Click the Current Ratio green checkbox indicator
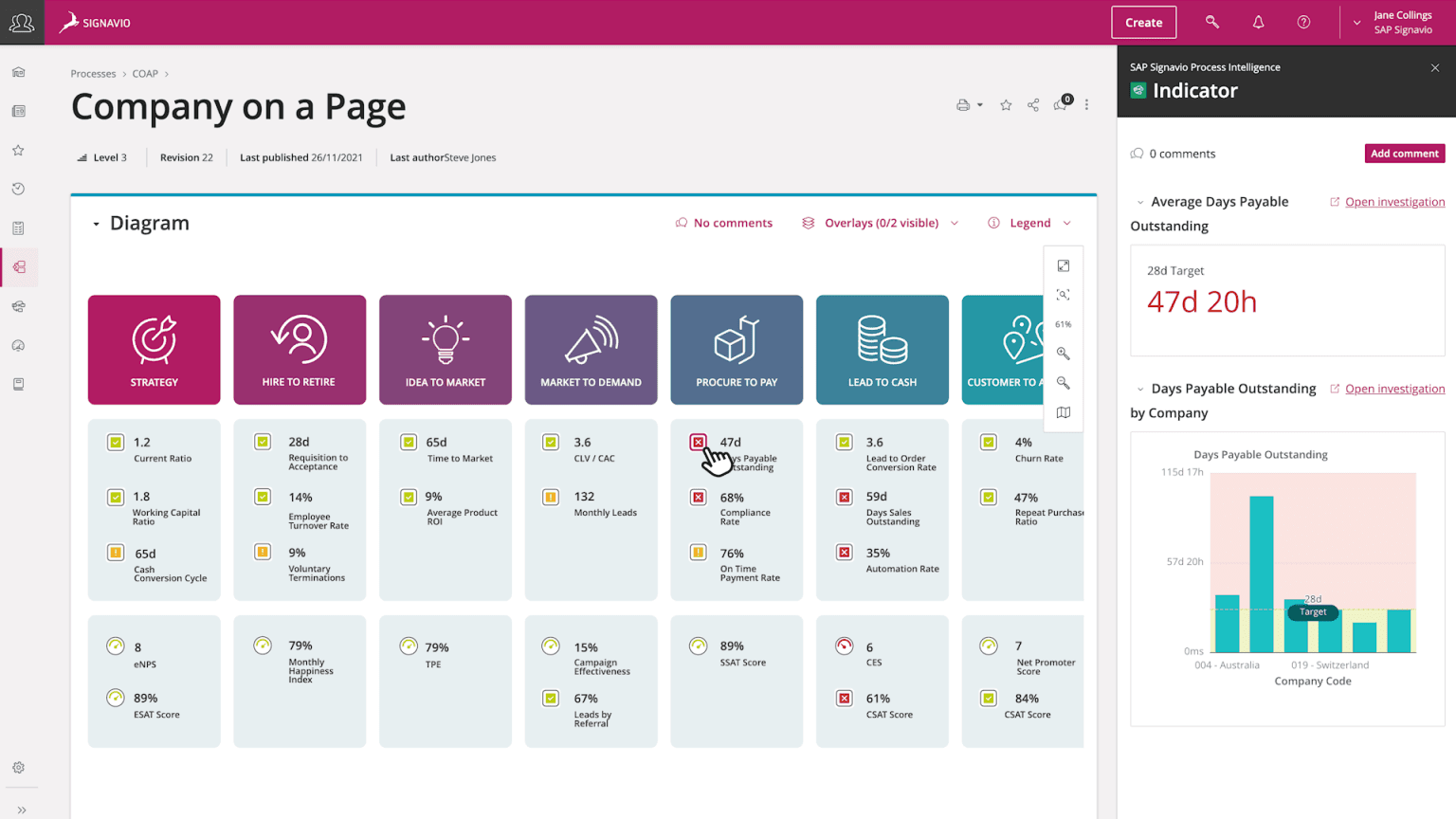The width and height of the screenshot is (1456, 819). coord(116,443)
